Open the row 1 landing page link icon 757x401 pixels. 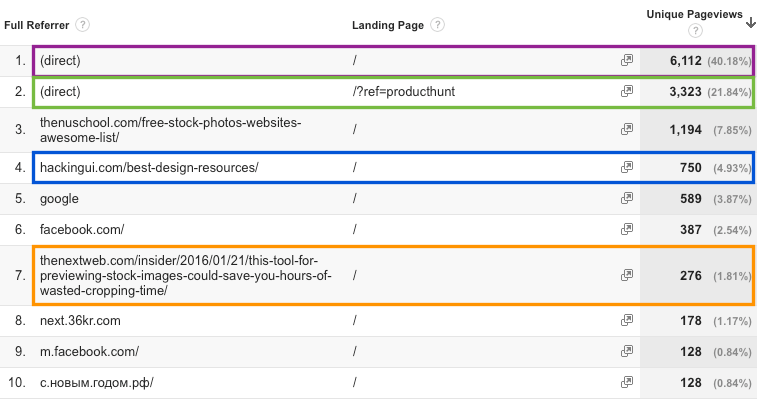(x=627, y=60)
